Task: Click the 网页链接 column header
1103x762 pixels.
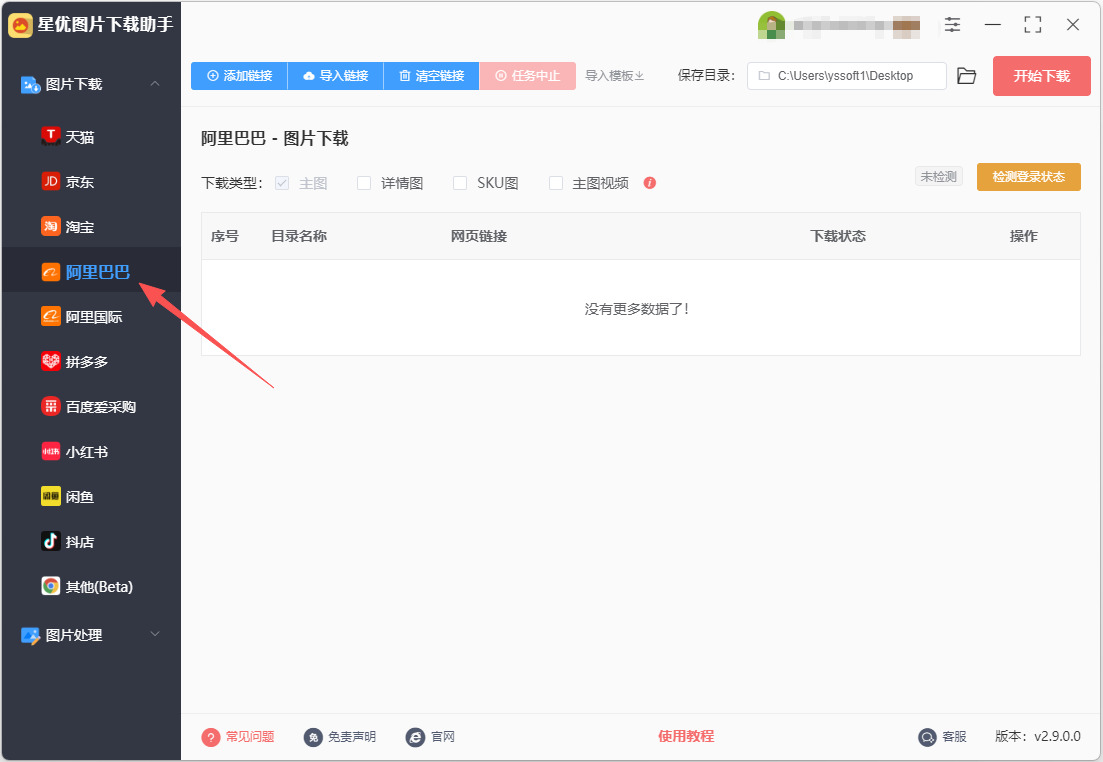Action: tap(479, 236)
